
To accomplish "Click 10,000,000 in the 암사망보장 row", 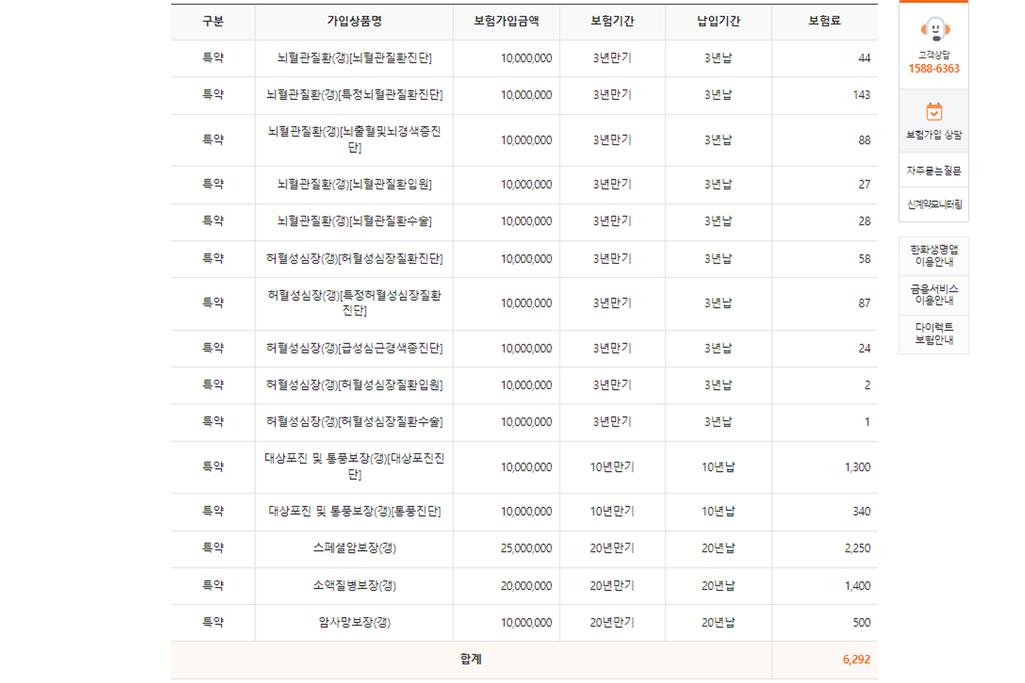I will [x=526, y=622].
